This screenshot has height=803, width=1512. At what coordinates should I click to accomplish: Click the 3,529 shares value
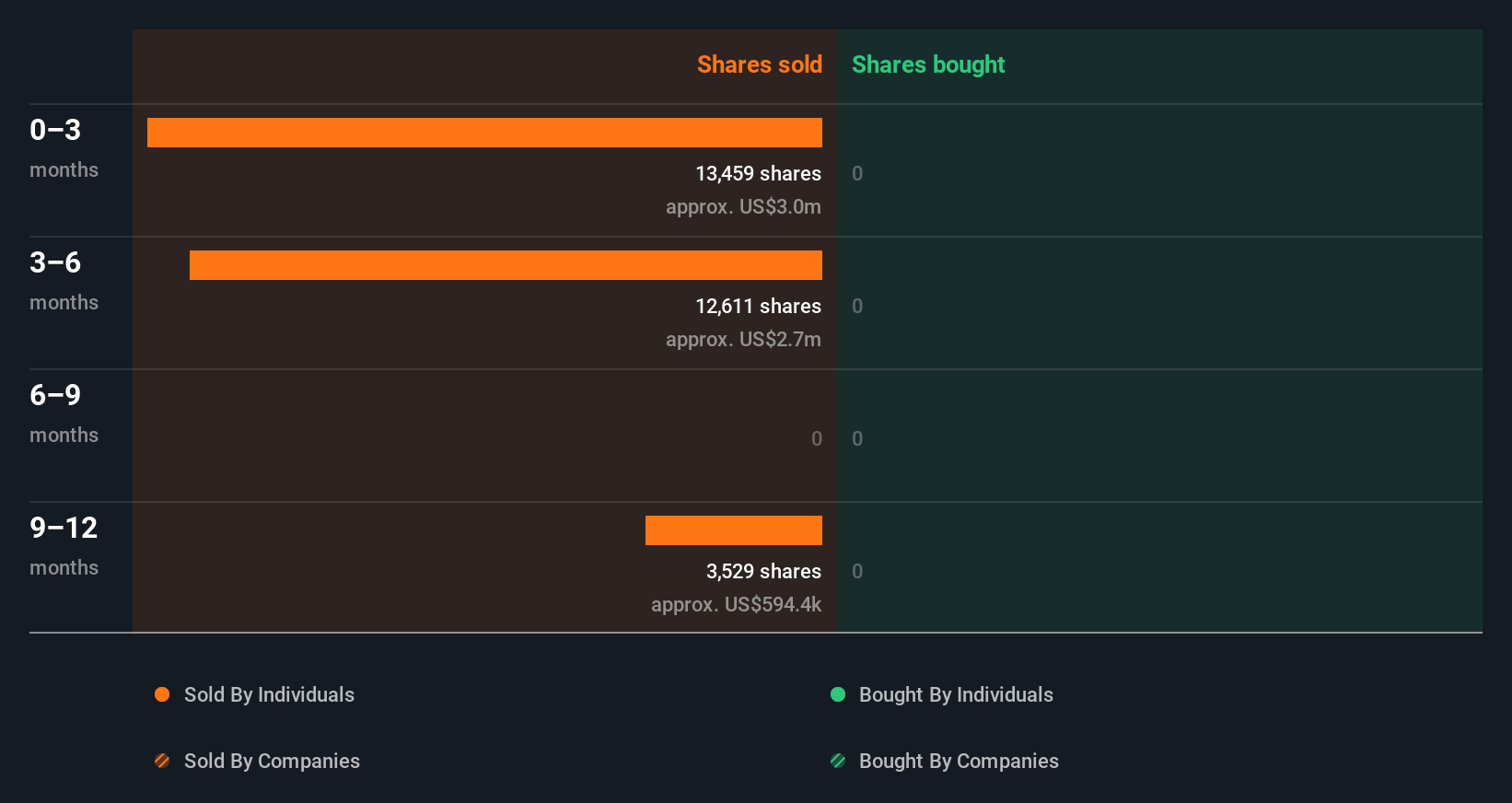(x=763, y=571)
